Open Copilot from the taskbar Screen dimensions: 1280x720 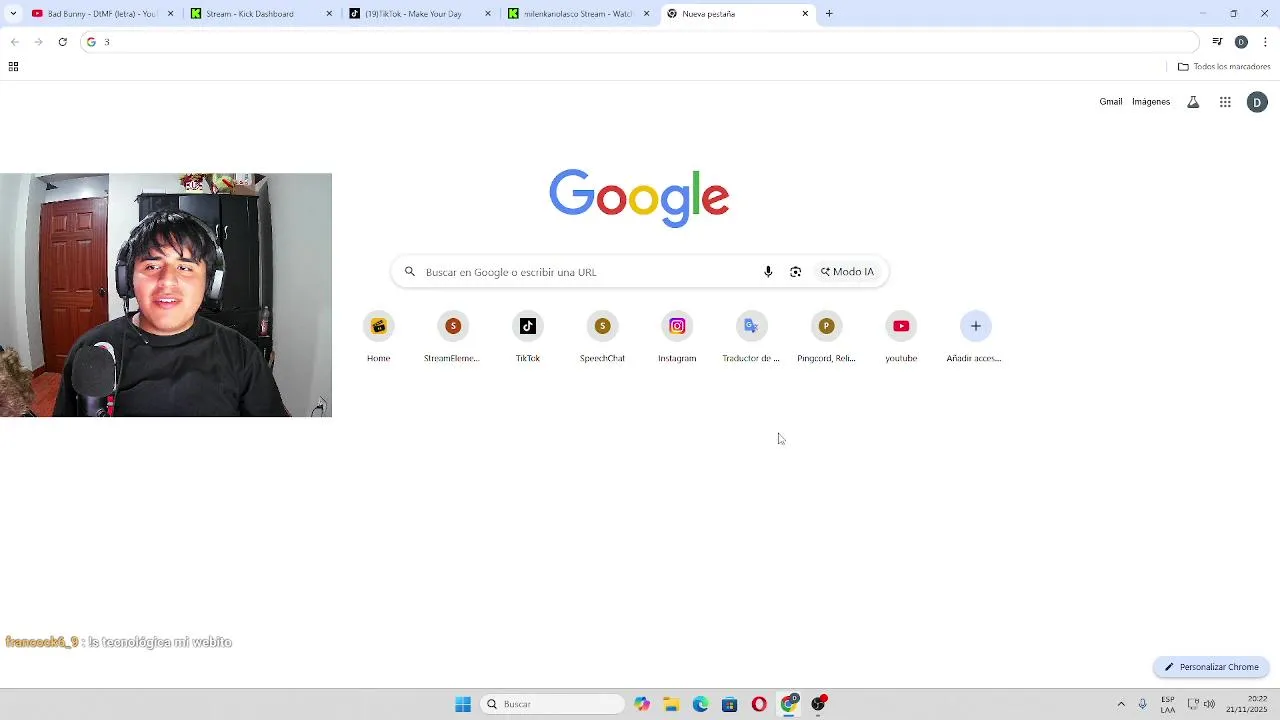coord(642,704)
